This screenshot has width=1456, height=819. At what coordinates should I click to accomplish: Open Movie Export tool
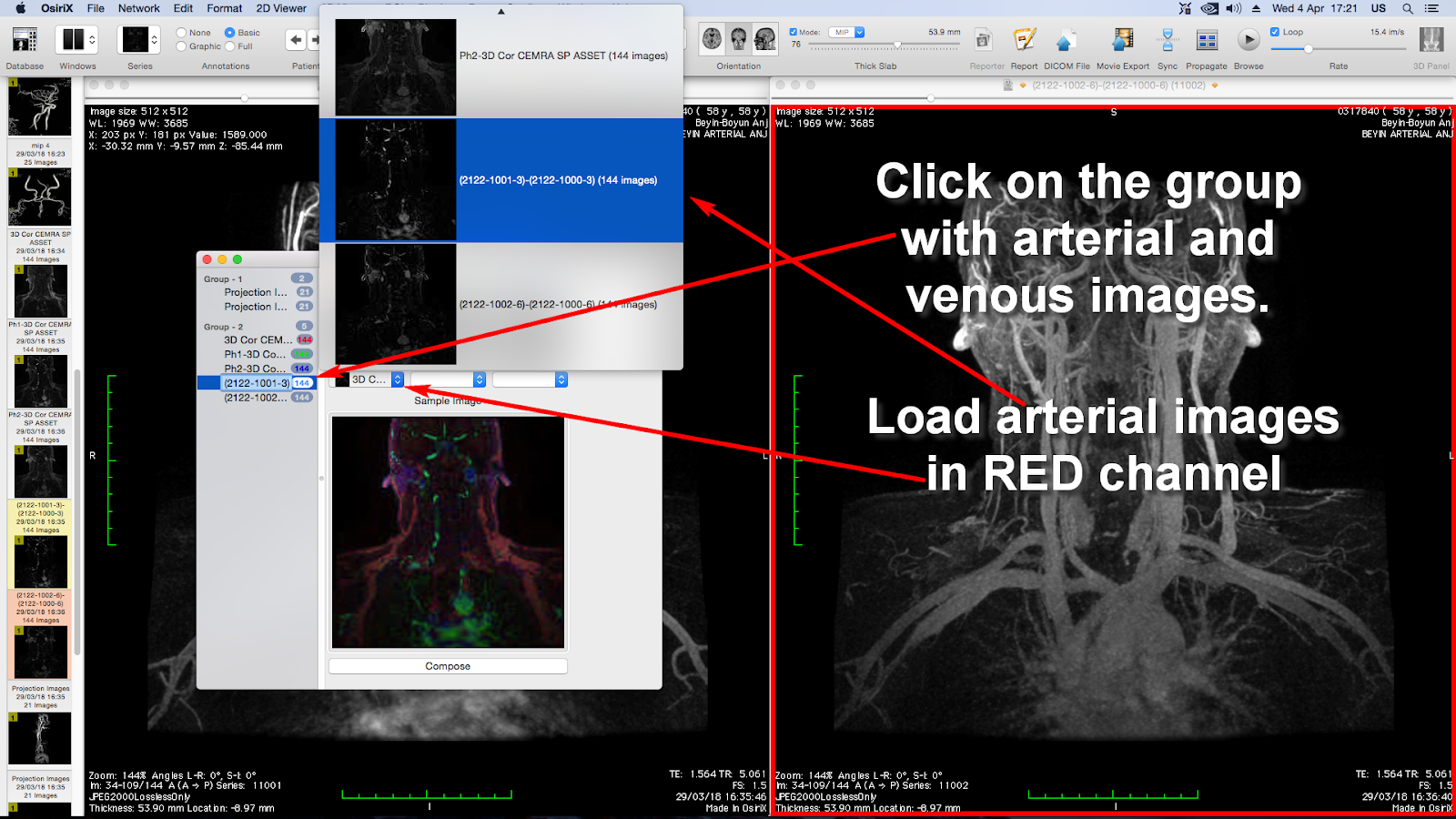(x=1122, y=41)
